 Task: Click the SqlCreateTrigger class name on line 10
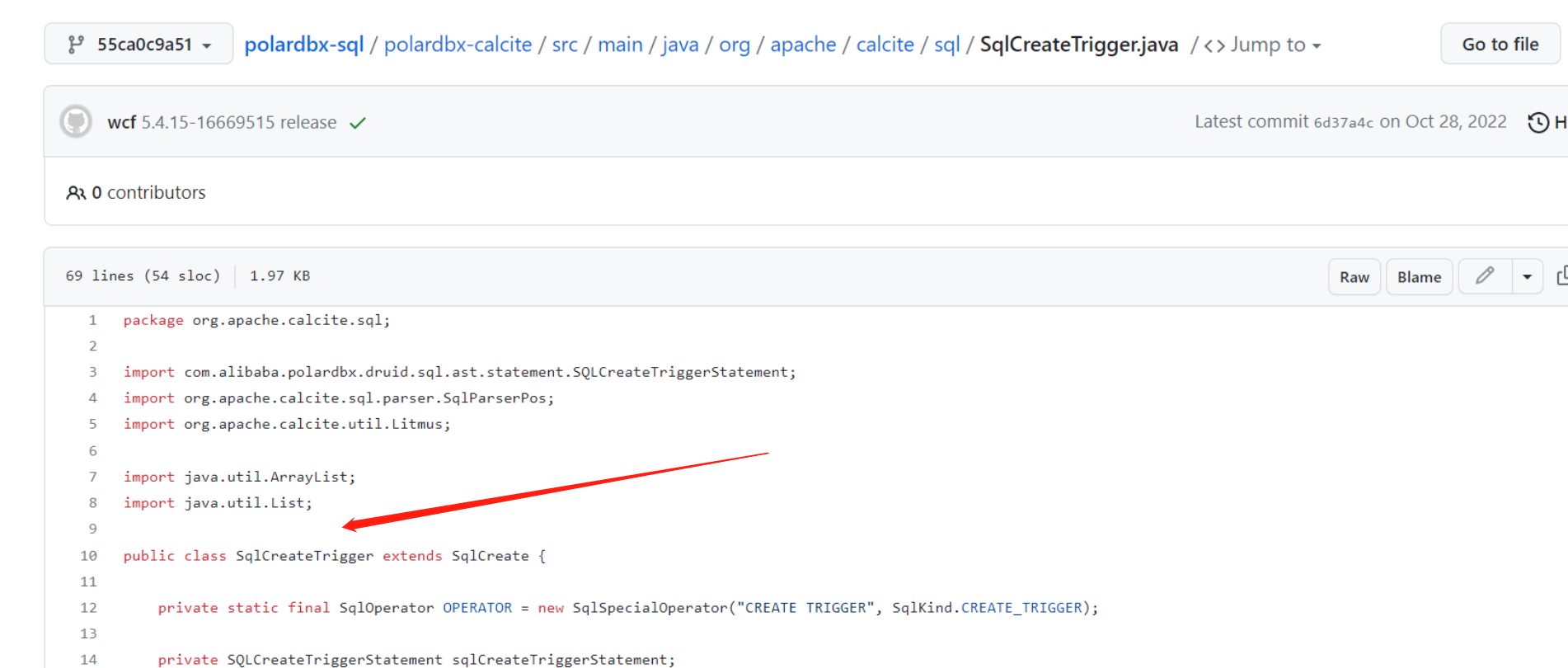pos(304,556)
